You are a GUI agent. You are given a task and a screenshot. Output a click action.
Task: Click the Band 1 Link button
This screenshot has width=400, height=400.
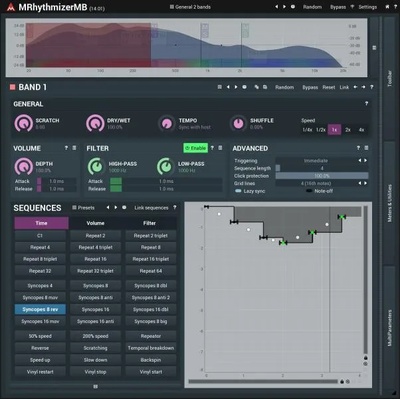click(x=344, y=87)
